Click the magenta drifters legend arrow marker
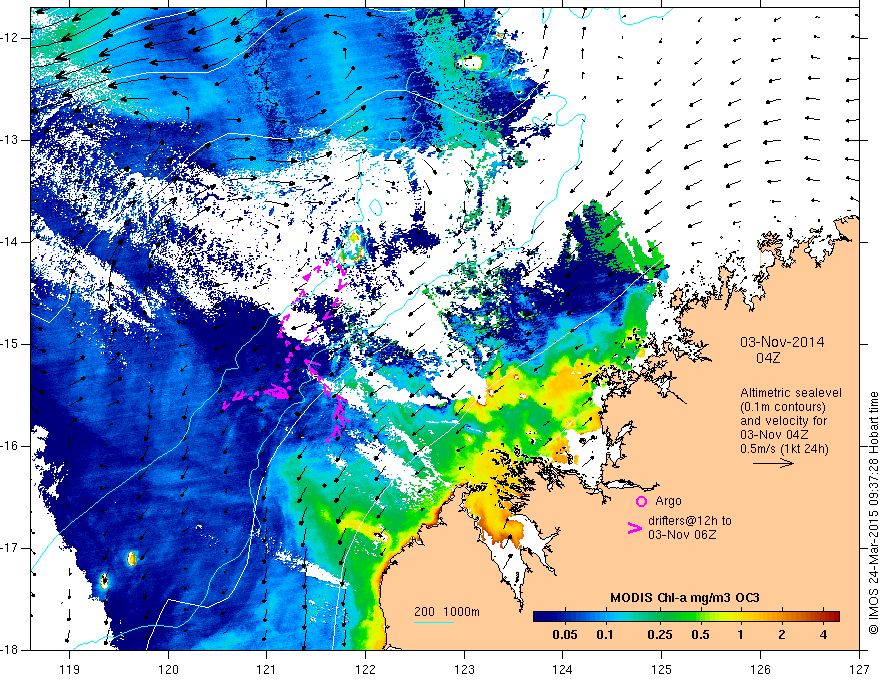Image resolution: width=880 pixels, height=680 pixels. [x=634, y=528]
